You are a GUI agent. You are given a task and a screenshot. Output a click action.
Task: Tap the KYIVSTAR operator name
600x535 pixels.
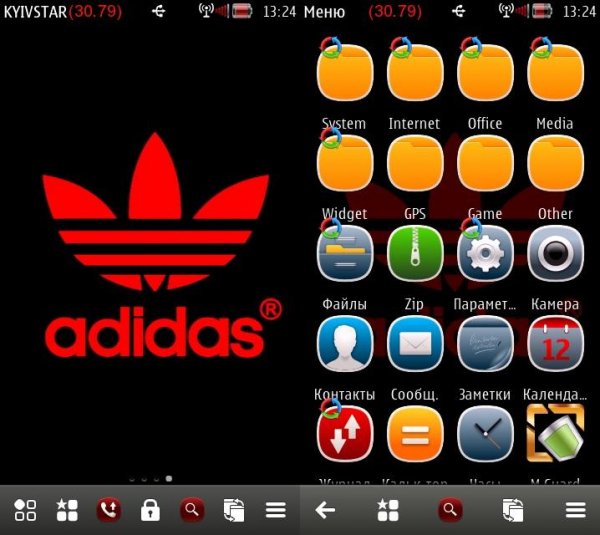35,12
